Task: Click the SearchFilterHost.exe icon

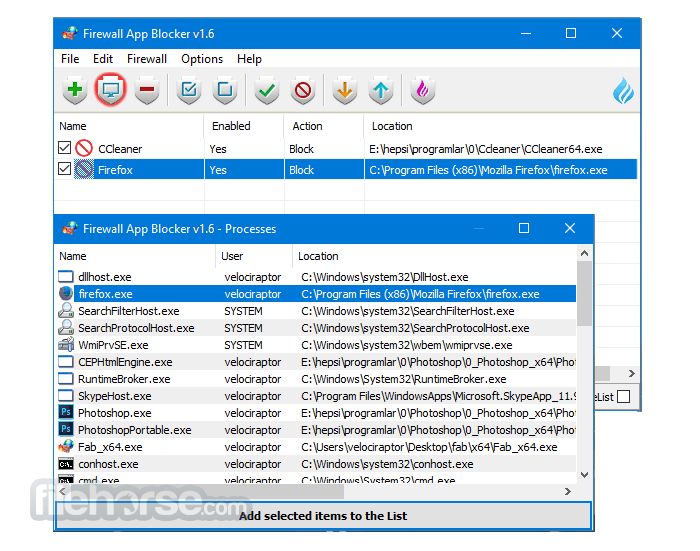Action: coord(66,310)
